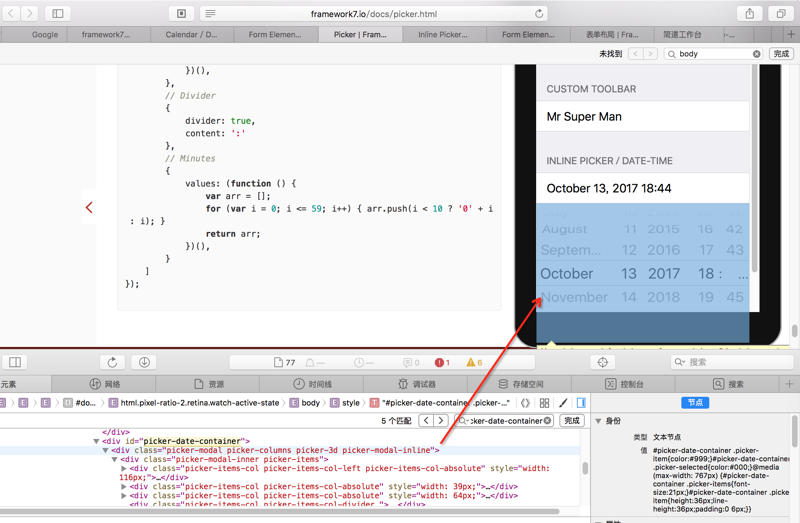Toggle the Safari sidebar button
Viewport: 800px width, 523px height.
coord(58,13)
